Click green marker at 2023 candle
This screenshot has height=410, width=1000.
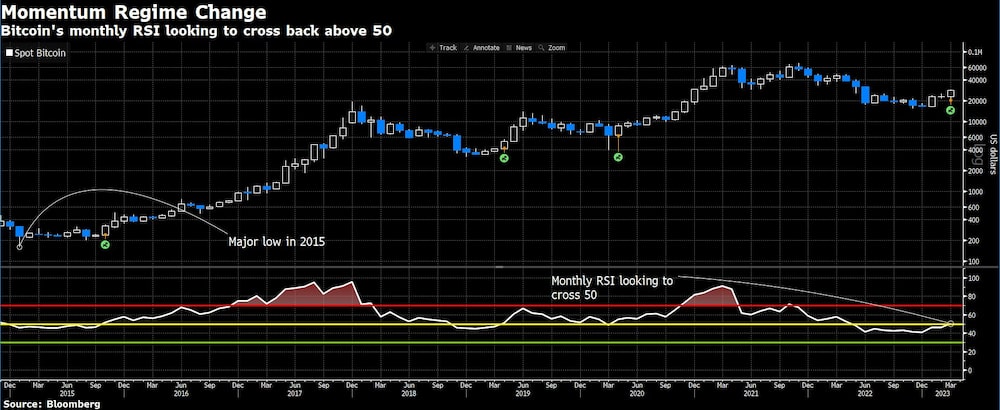[947, 110]
